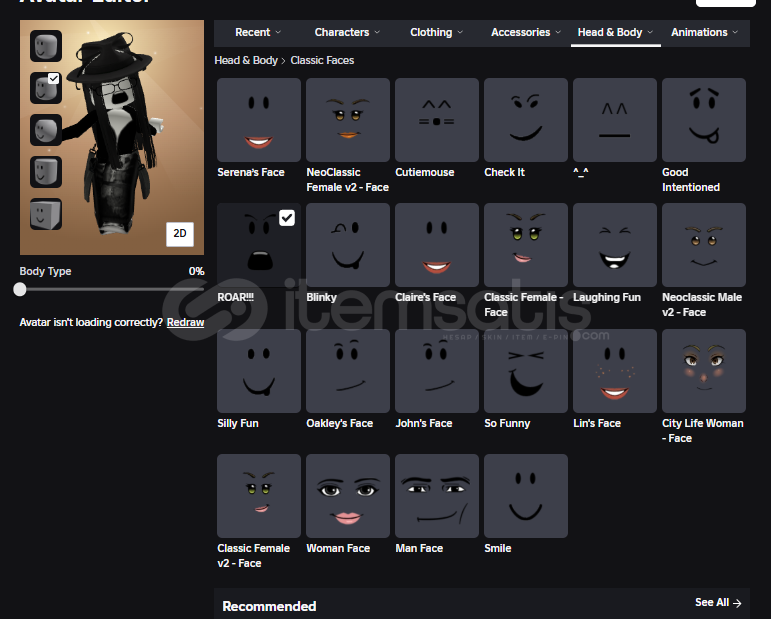
Task: Uncheck the equipped ROAR!!! face
Action: pos(287,218)
